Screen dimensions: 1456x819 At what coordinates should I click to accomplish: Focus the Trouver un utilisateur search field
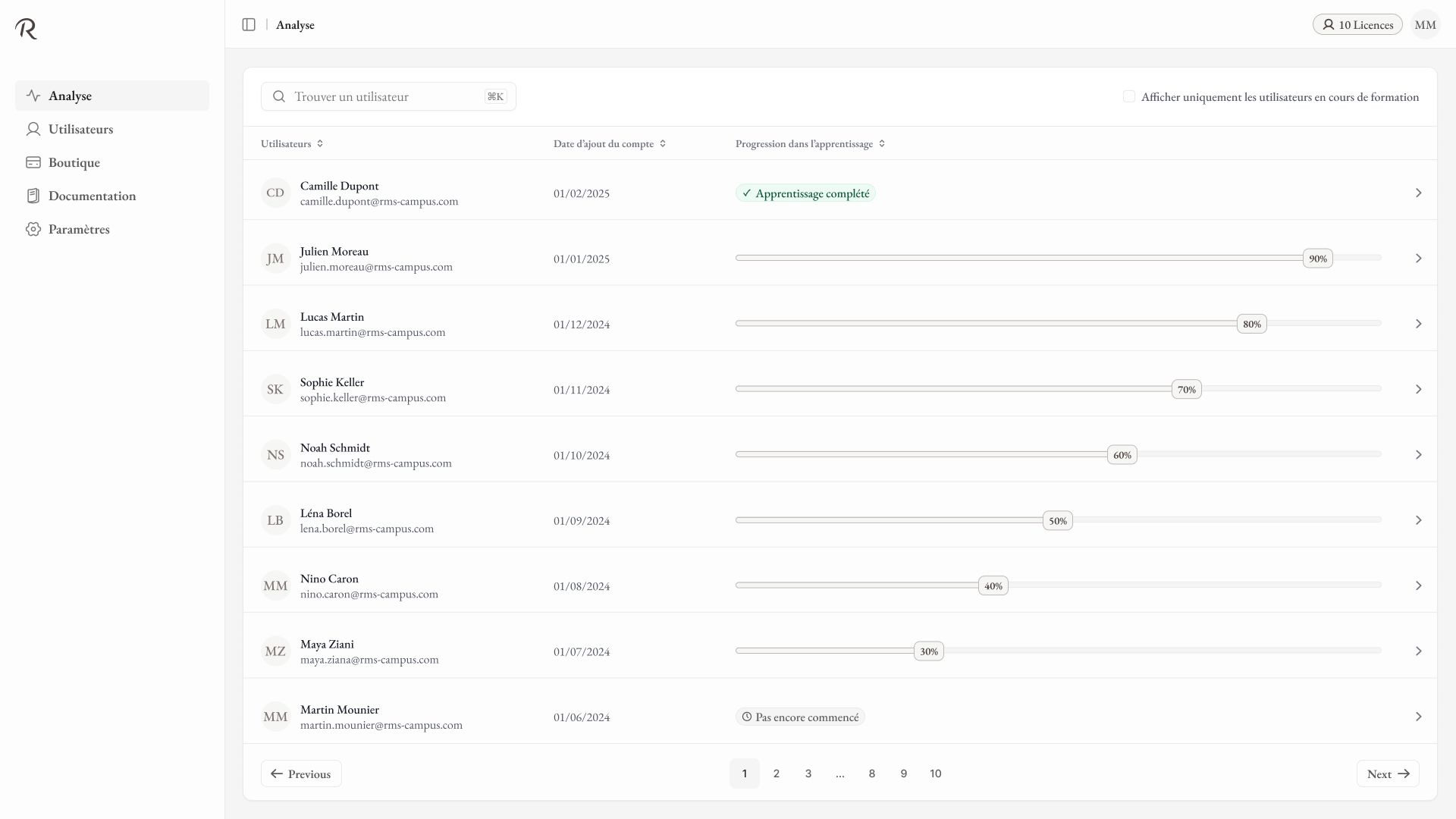(387, 97)
